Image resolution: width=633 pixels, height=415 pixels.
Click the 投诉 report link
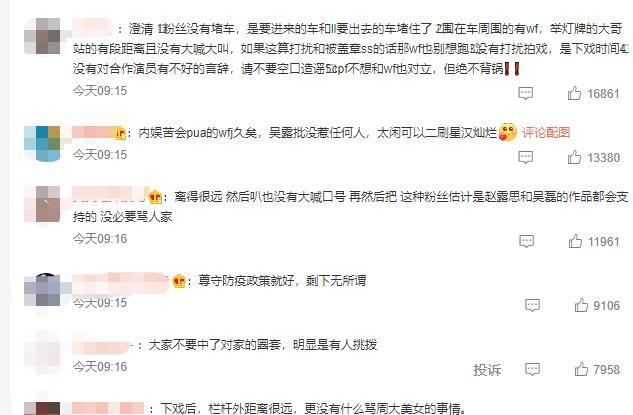[487, 369]
